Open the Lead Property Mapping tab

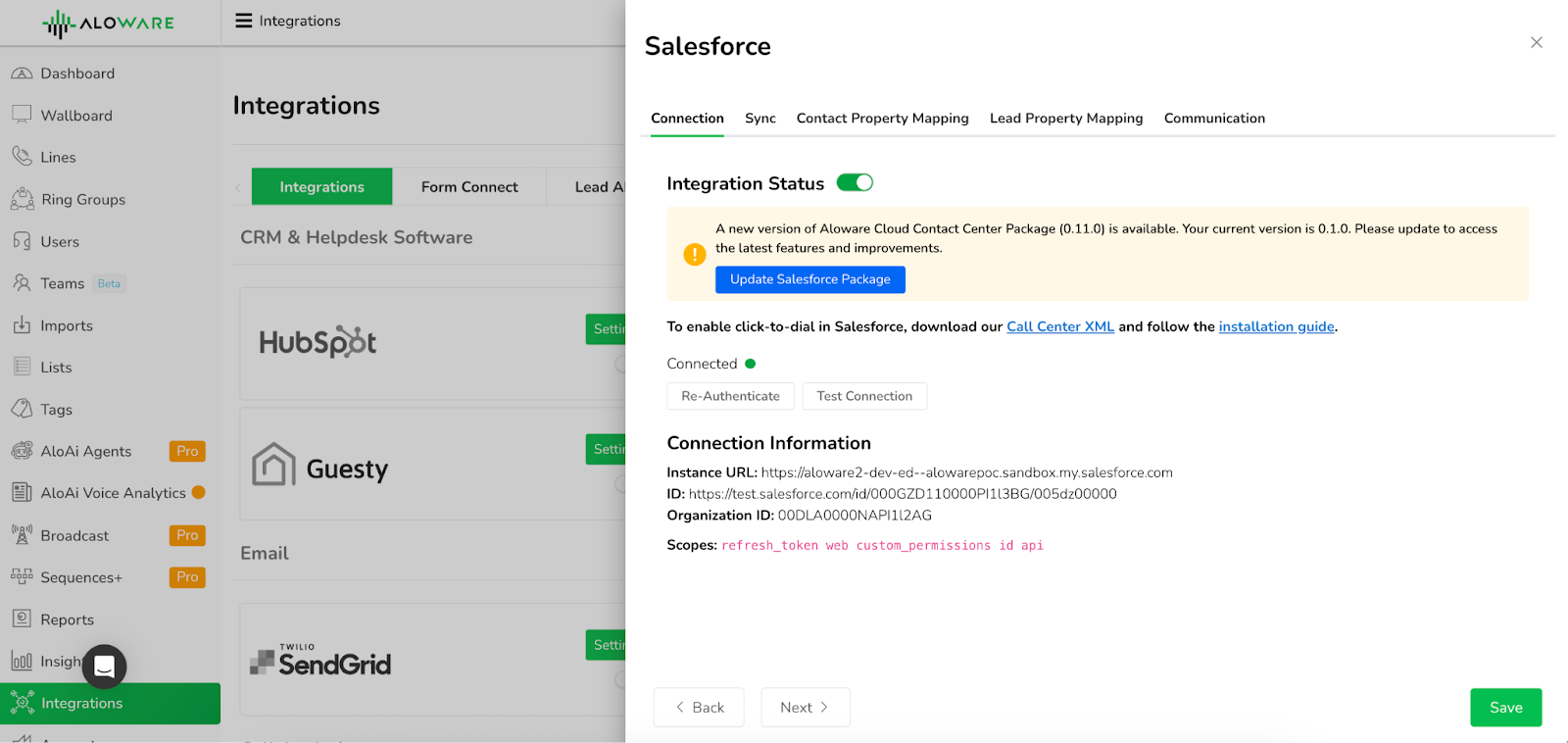click(1066, 118)
